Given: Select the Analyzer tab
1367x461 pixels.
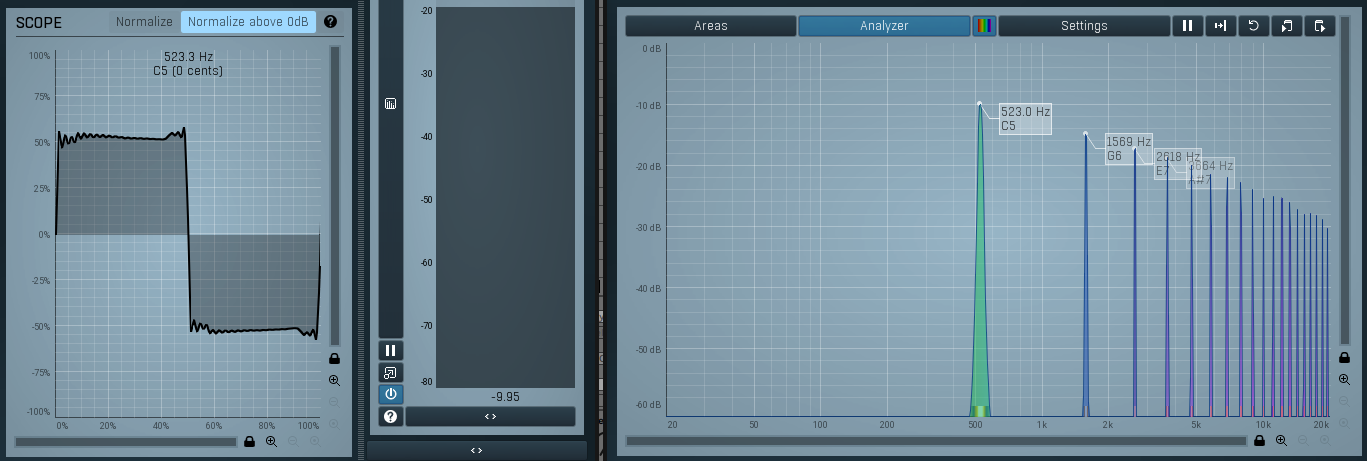Looking at the screenshot, I should 884,26.
